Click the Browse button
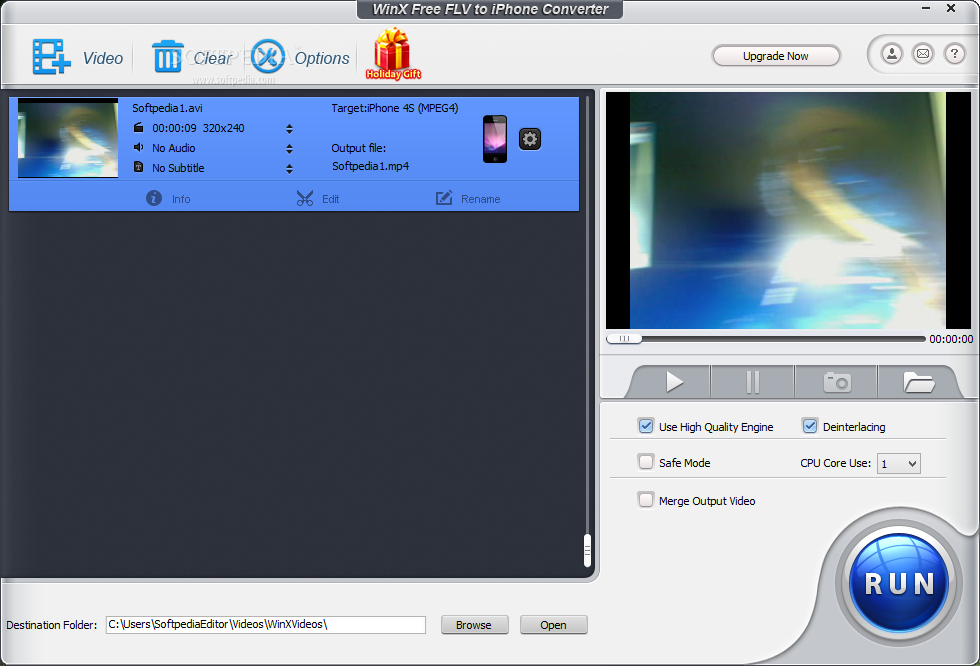 (x=474, y=625)
